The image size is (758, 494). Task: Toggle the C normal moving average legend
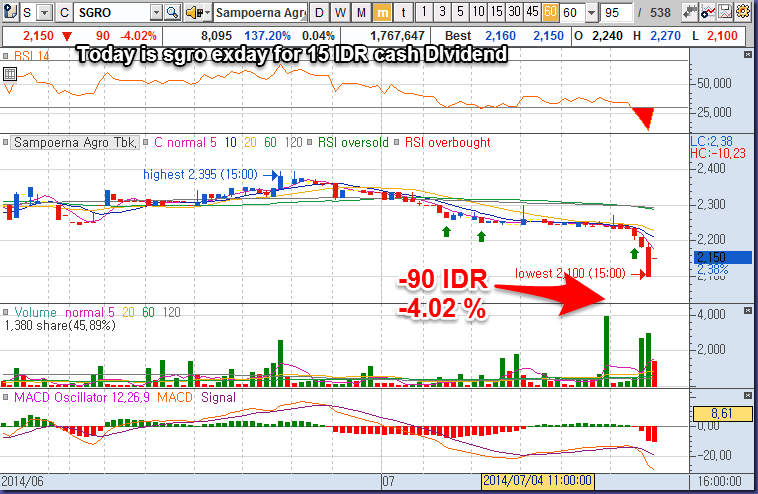click(185, 143)
